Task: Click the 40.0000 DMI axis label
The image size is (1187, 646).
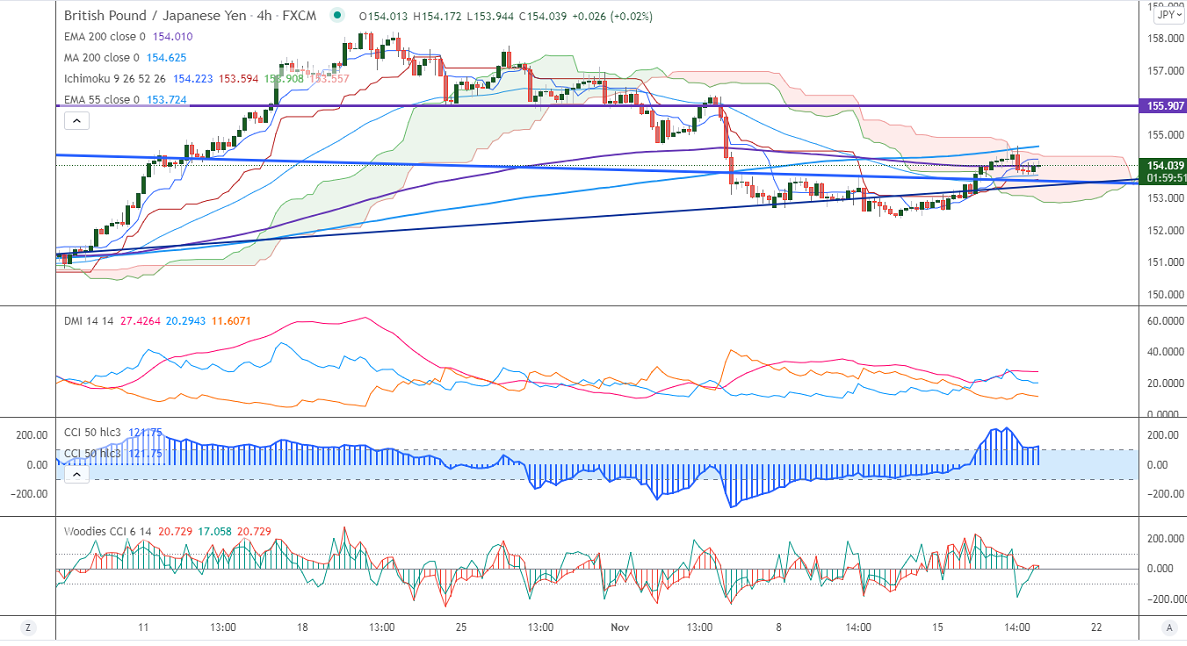Action: [1165, 352]
